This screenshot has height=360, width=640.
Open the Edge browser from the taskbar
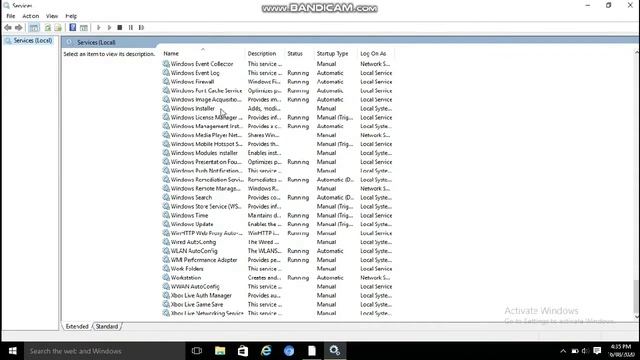click(x=266, y=351)
